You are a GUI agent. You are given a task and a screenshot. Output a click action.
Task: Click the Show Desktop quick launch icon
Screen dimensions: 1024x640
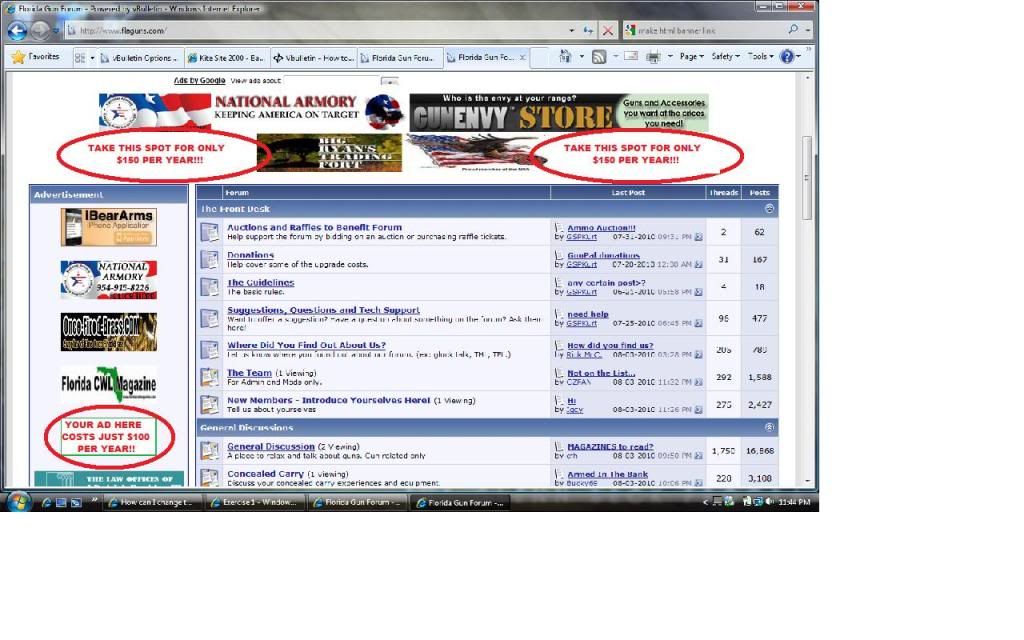pyautogui.click(x=61, y=502)
